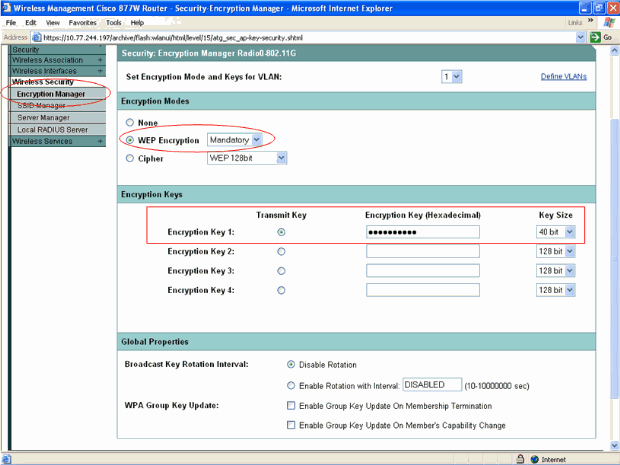Expand the Wireless Association sidebar section
Viewport: 620px width, 465px height.
pyautogui.click(x=100, y=60)
